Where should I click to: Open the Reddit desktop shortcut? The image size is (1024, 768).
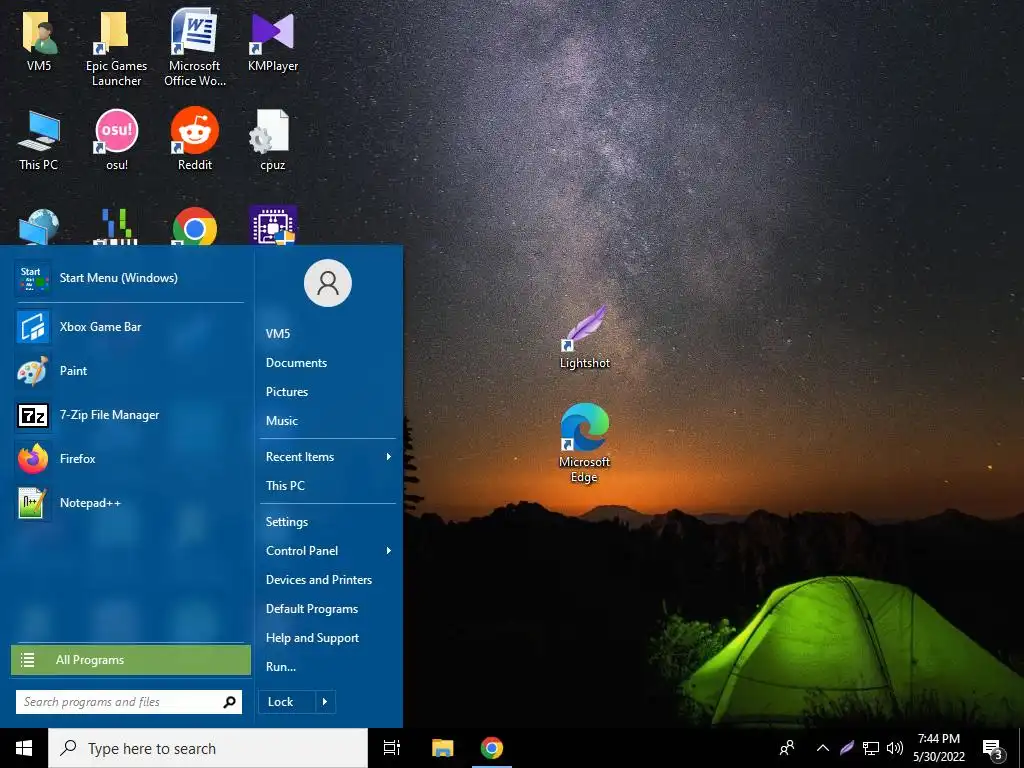(195, 140)
